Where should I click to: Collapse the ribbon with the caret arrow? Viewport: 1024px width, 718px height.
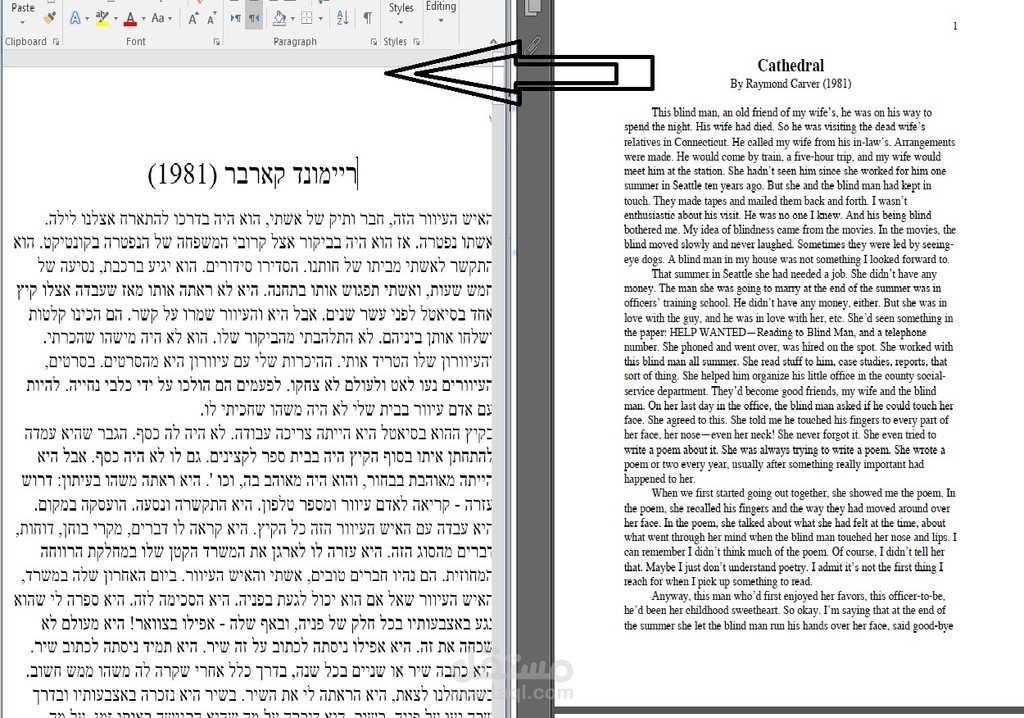(494, 42)
